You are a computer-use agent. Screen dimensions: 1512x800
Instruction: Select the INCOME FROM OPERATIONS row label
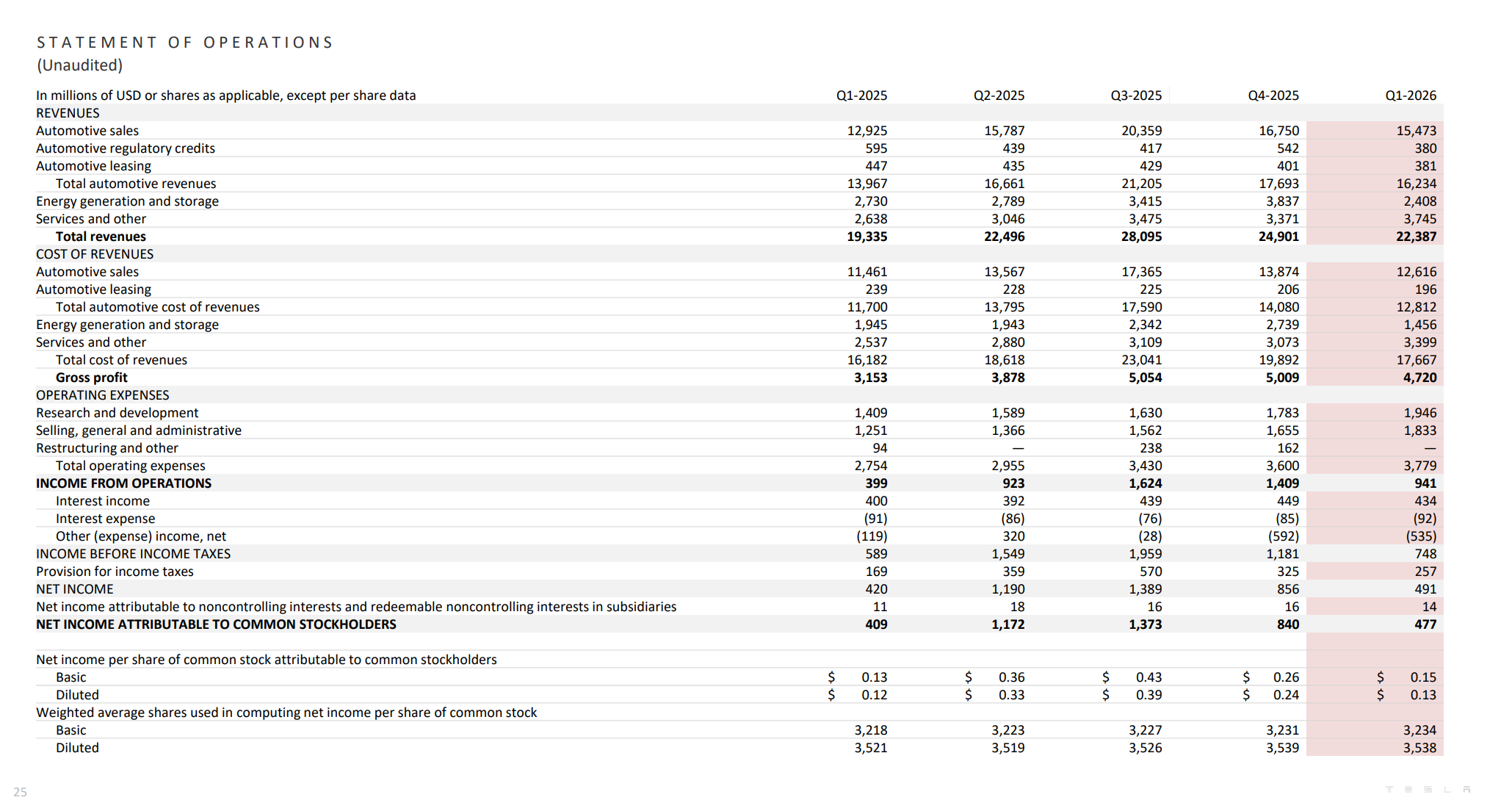(123, 483)
